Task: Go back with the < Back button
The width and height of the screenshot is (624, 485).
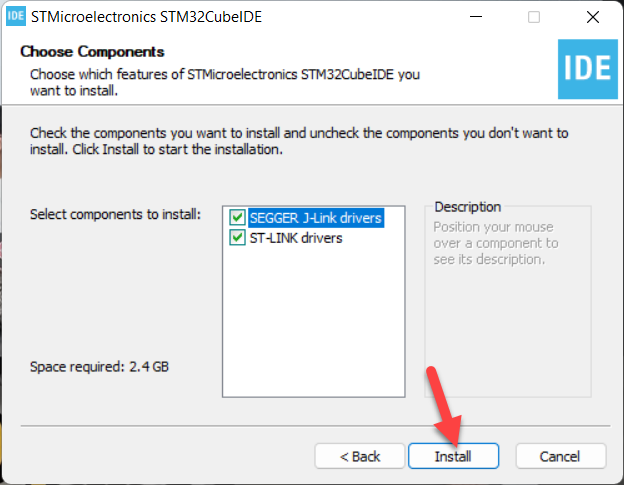Action: (x=360, y=456)
